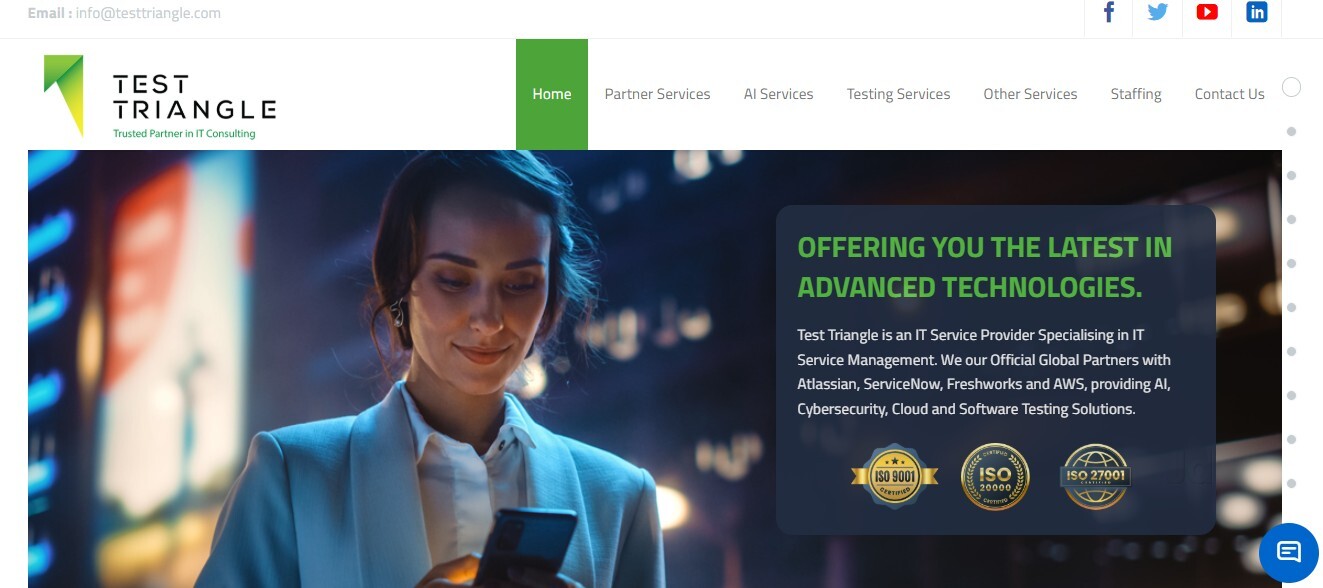The image size is (1323, 588).
Task: Open the chat widget bubble icon
Action: (x=1288, y=552)
